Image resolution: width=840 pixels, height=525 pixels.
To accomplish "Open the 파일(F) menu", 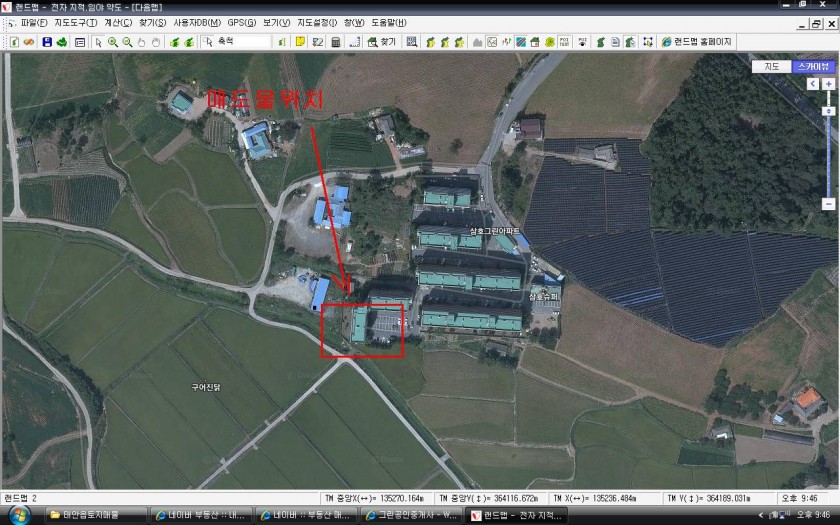I will pyautogui.click(x=34, y=22).
